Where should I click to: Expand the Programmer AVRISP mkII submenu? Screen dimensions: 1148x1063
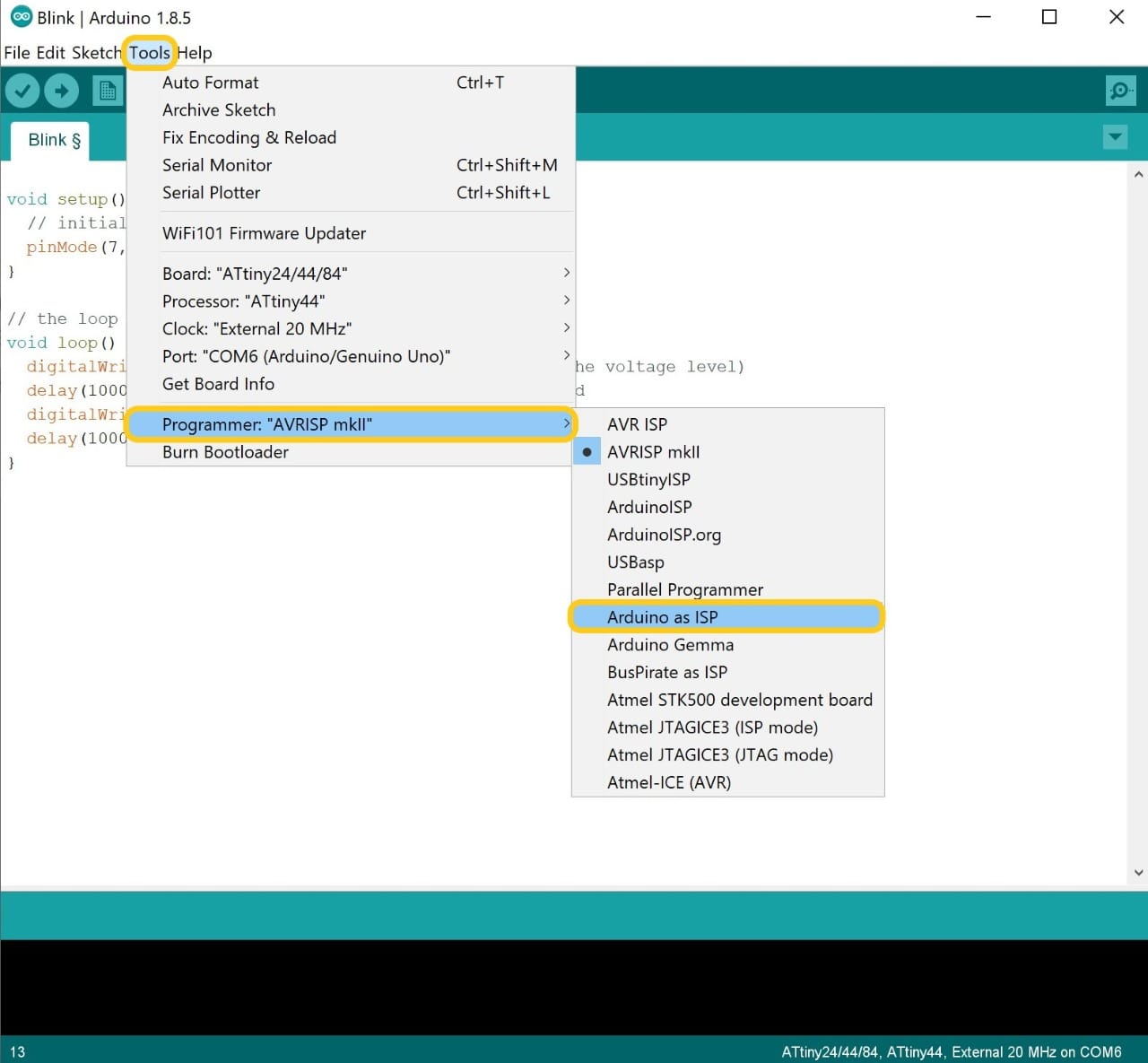coord(350,424)
